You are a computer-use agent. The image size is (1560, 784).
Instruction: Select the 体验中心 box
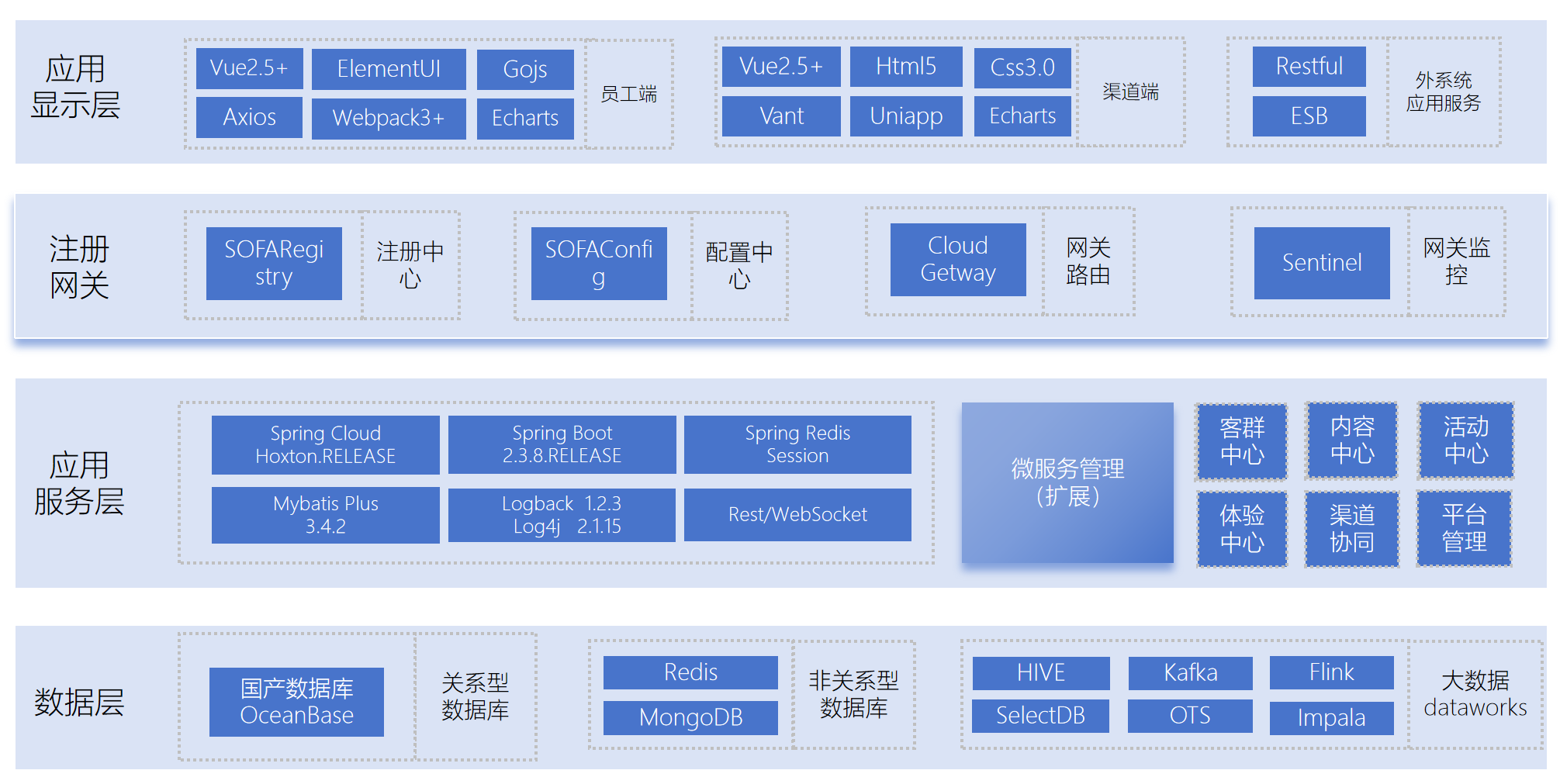point(1242,529)
